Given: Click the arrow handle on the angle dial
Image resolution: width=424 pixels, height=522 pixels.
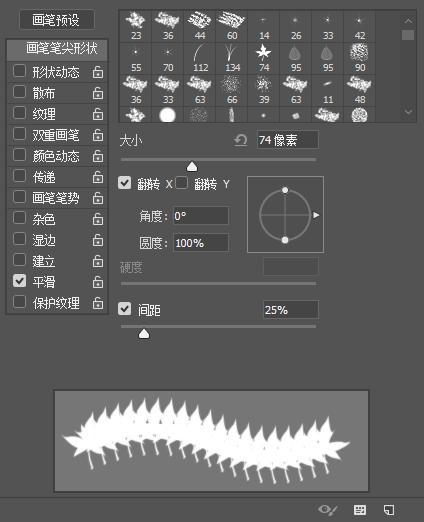Looking at the screenshot, I should point(316,215).
